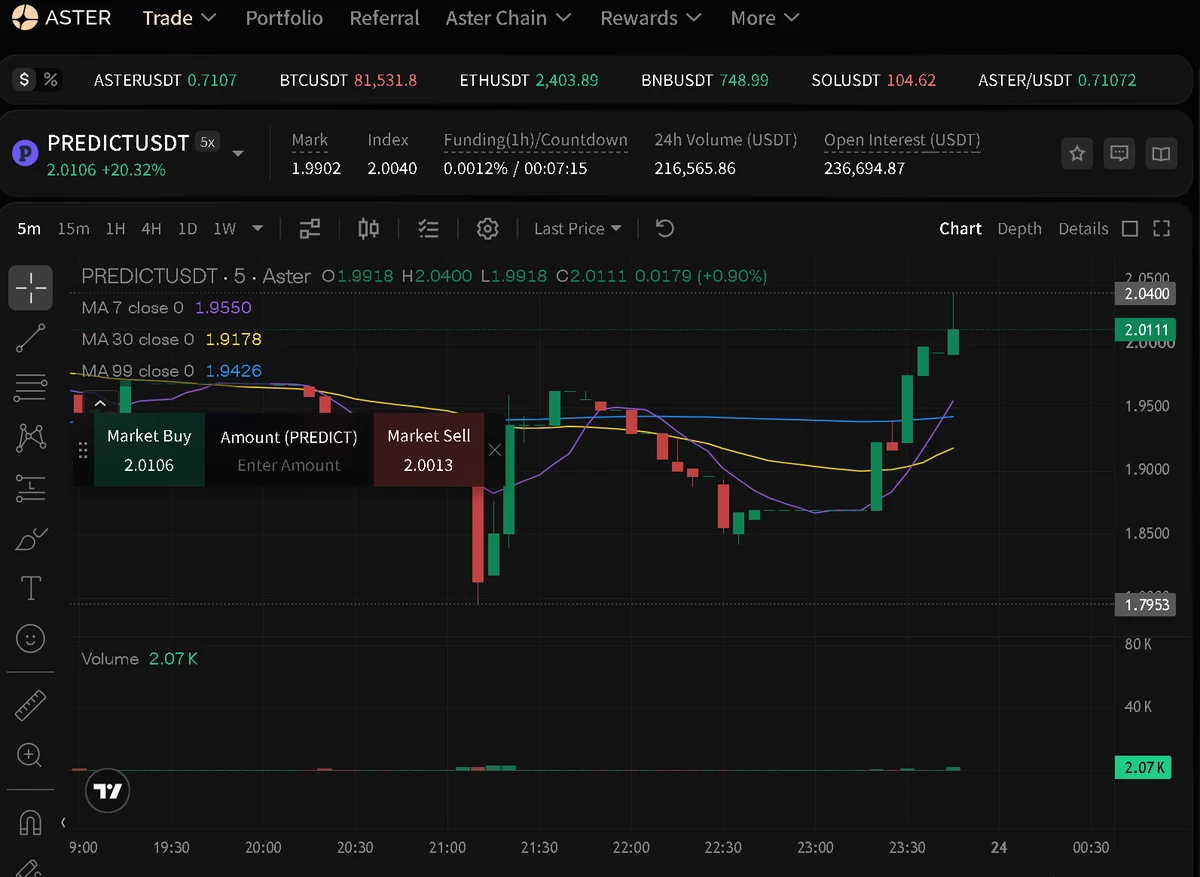Open the book guide icon
Image resolution: width=1200 pixels, height=877 pixels.
pos(1161,154)
